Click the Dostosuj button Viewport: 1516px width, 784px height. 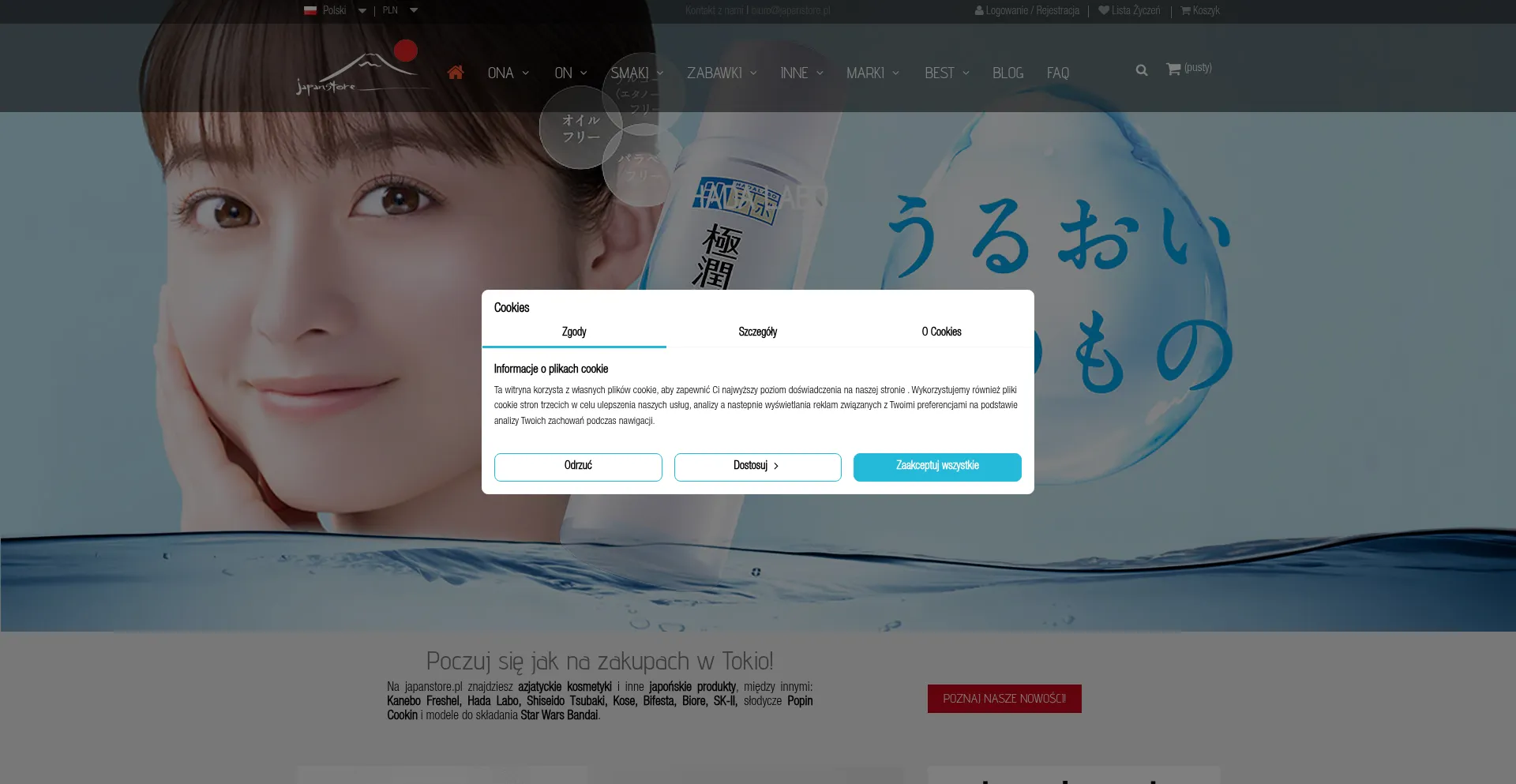tap(757, 467)
